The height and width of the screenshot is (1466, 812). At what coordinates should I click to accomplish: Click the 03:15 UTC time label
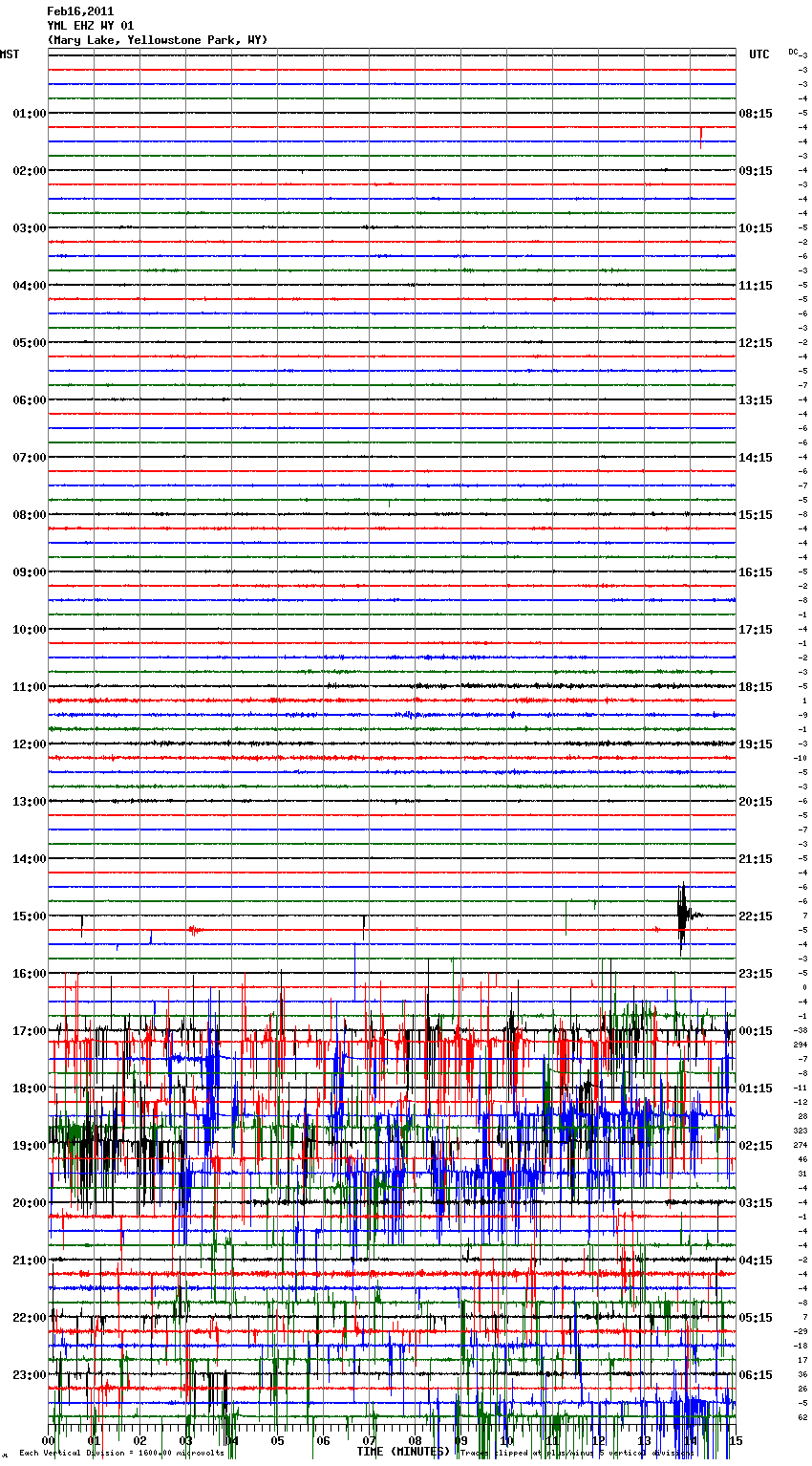[756, 1203]
